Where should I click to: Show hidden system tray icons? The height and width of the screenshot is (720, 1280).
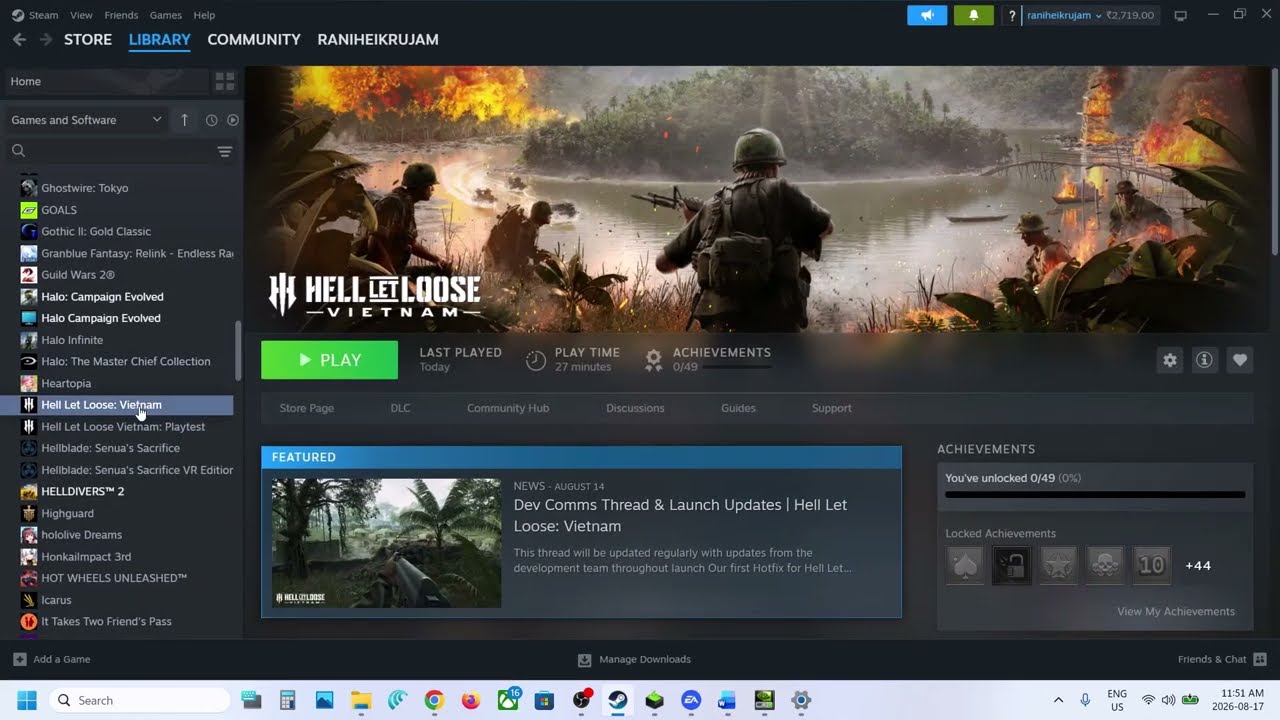[x=1058, y=700]
